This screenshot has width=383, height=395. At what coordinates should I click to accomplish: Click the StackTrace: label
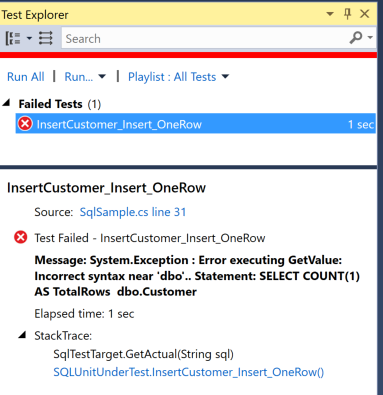point(63,336)
